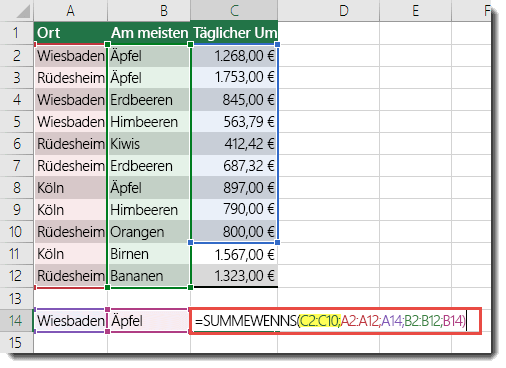Click cell B7 'Erdbeeren'
The height and width of the screenshot is (368, 506).
tap(149, 166)
